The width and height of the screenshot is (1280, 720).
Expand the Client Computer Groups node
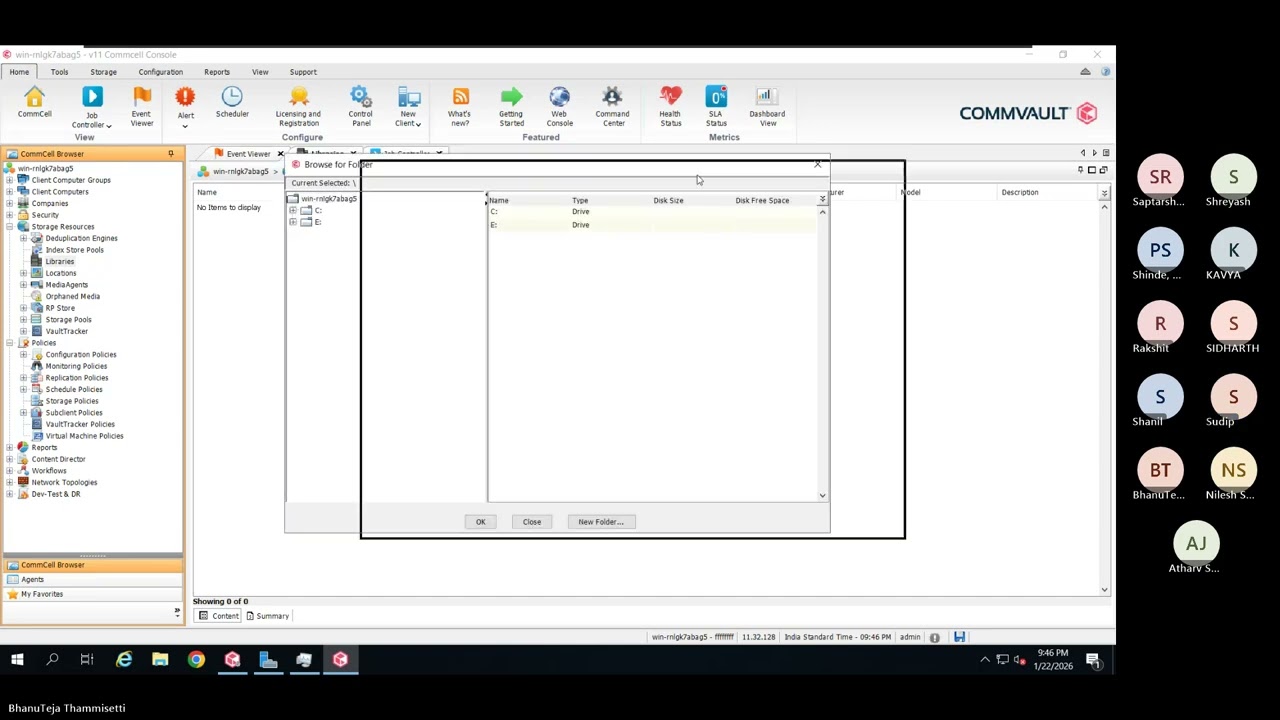click(x=10, y=180)
